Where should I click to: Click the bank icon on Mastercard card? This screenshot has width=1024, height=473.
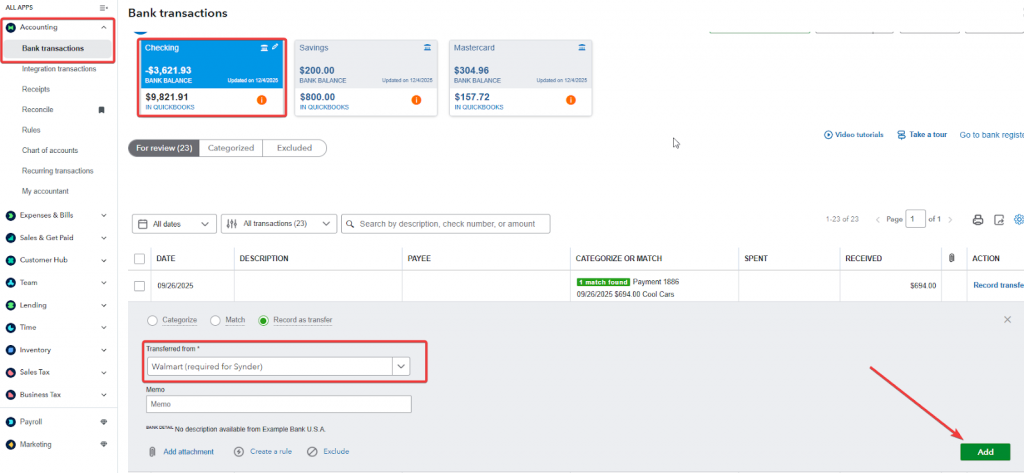[x=581, y=47]
